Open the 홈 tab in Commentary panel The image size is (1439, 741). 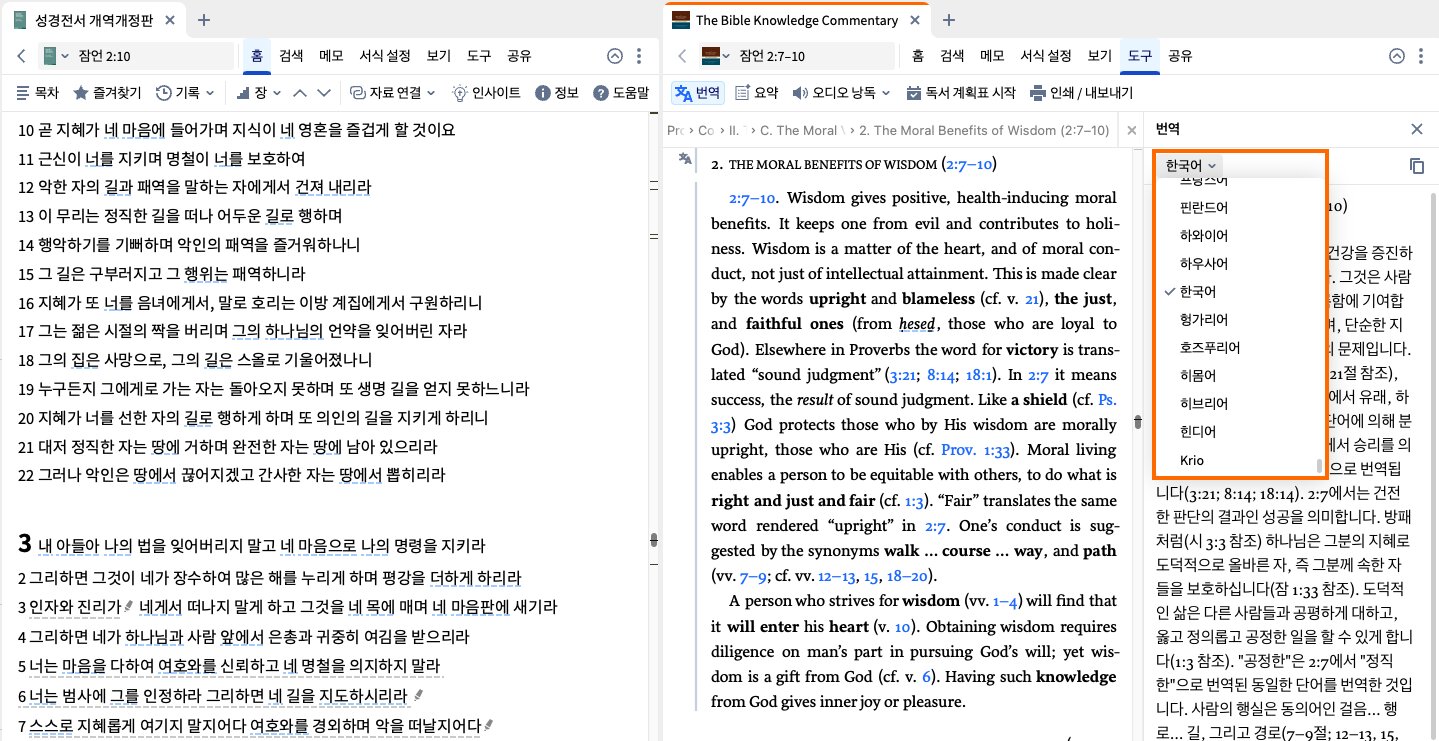click(x=917, y=56)
